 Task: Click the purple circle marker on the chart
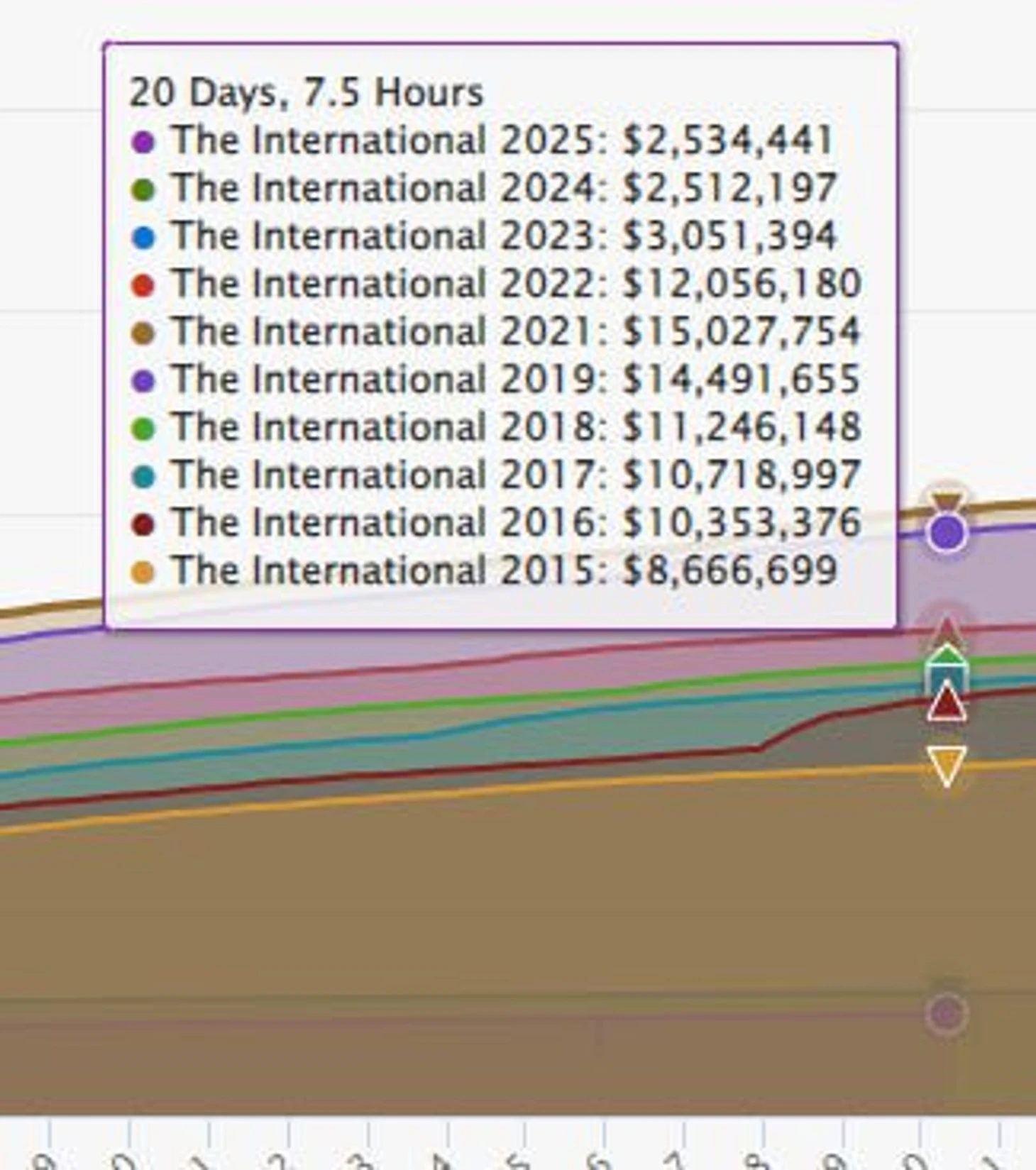click(x=947, y=533)
